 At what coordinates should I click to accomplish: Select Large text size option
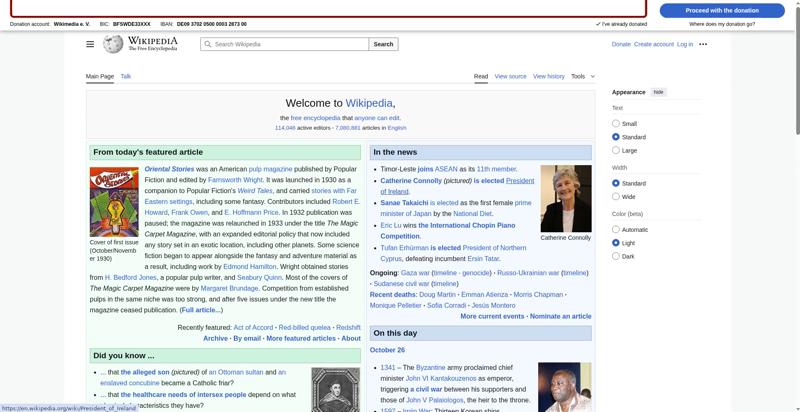pyautogui.click(x=616, y=150)
